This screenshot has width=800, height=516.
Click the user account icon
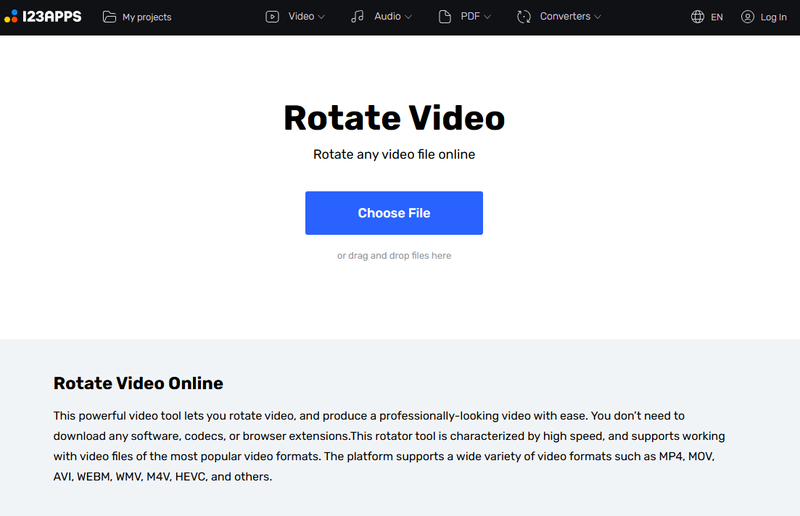[x=747, y=17]
